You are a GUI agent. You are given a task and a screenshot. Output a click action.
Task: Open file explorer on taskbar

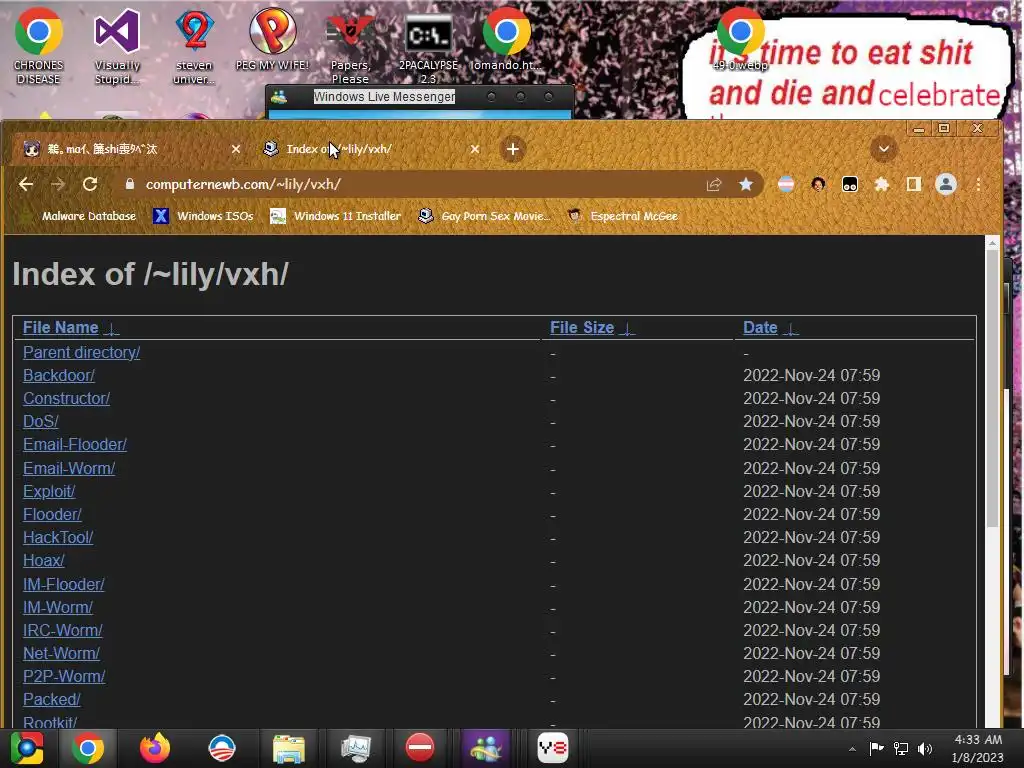click(x=288, y=749)
